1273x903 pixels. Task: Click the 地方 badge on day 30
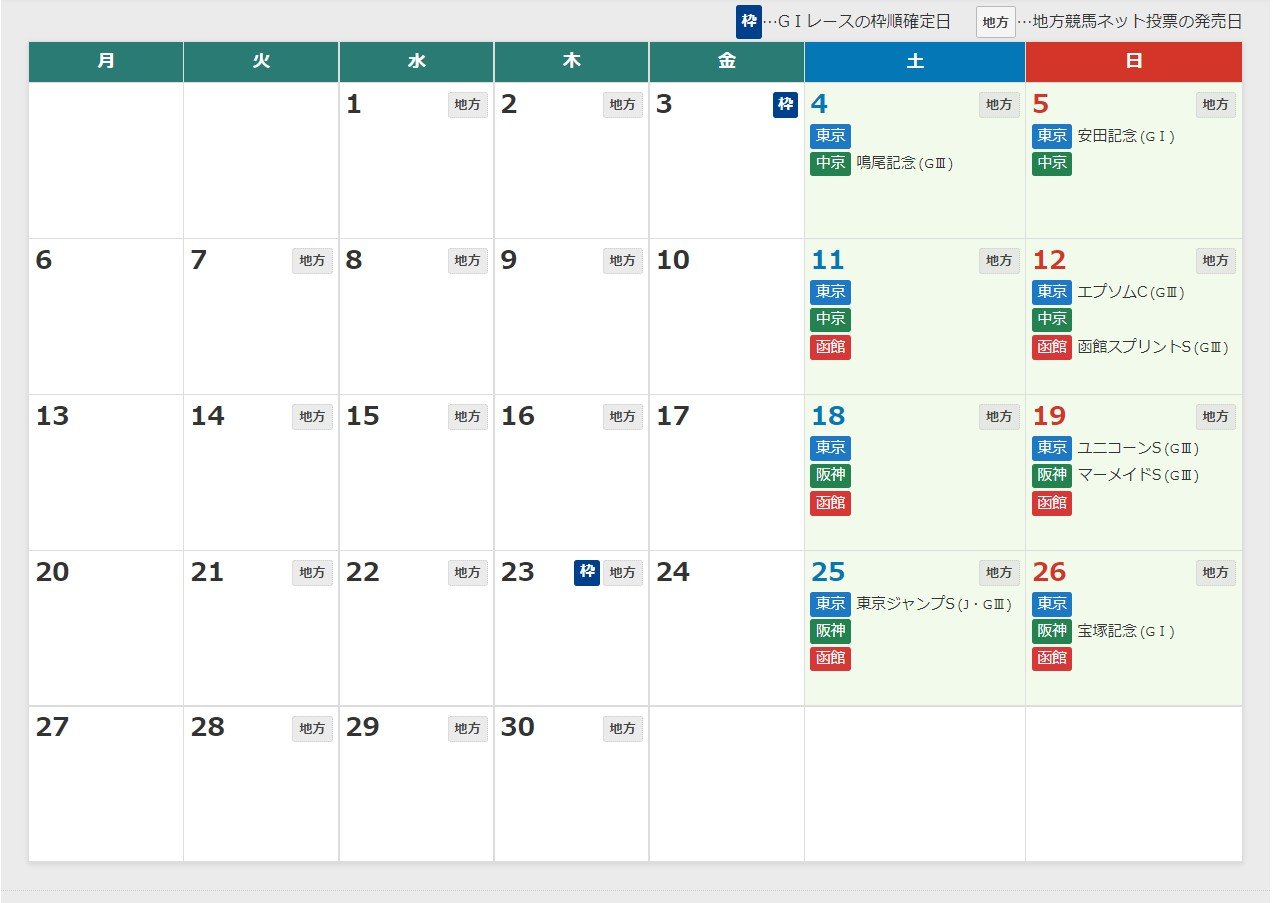pyautogui.click(x=623, y=729)
